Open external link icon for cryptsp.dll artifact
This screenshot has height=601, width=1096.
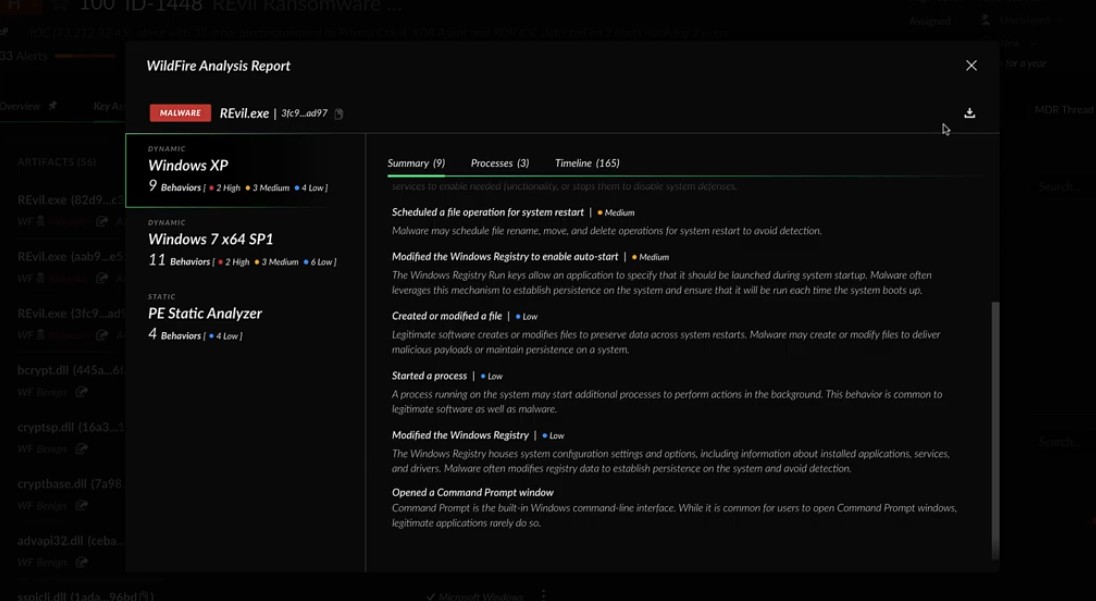(82, 449)
